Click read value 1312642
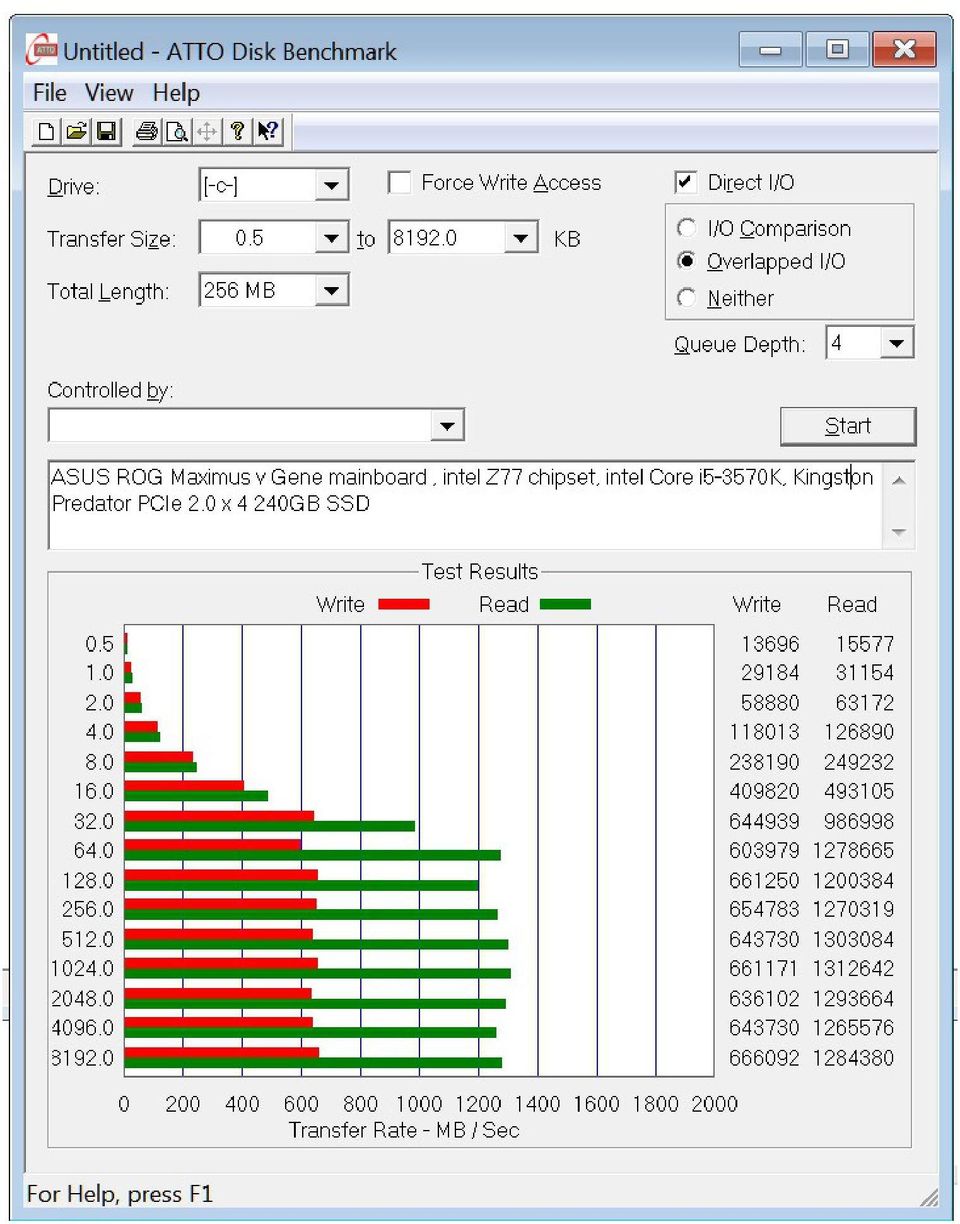The height and width of the screenshot is (1224, 960). [x=853, y=969]
